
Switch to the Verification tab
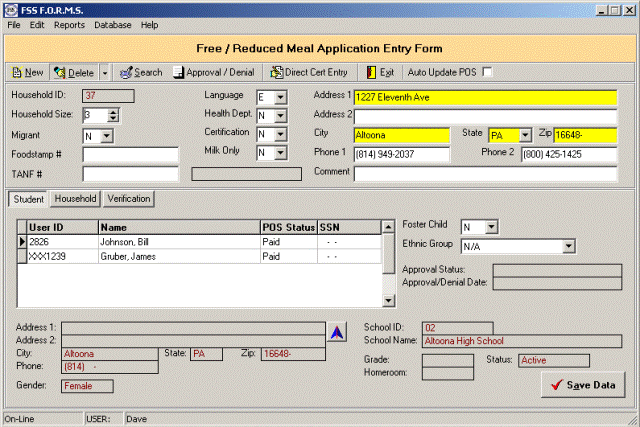129,199
